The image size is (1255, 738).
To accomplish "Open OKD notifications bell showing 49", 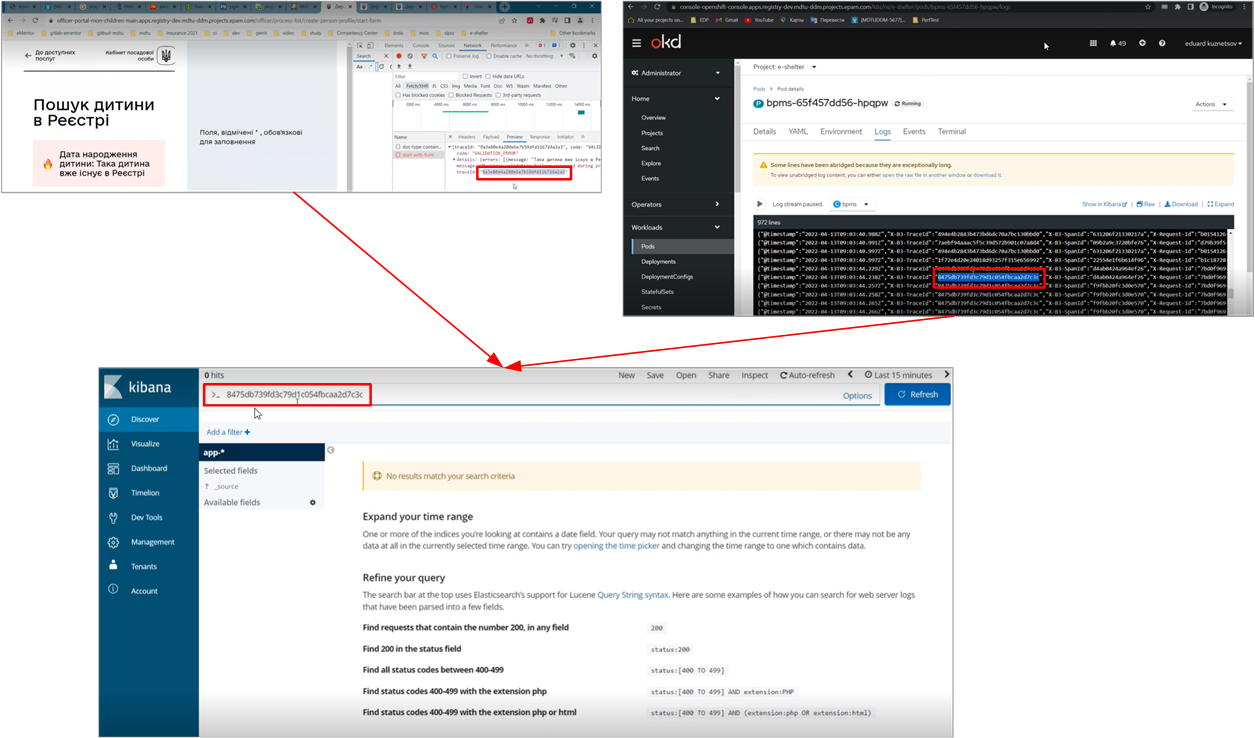I will click(x=1118, y=43).
